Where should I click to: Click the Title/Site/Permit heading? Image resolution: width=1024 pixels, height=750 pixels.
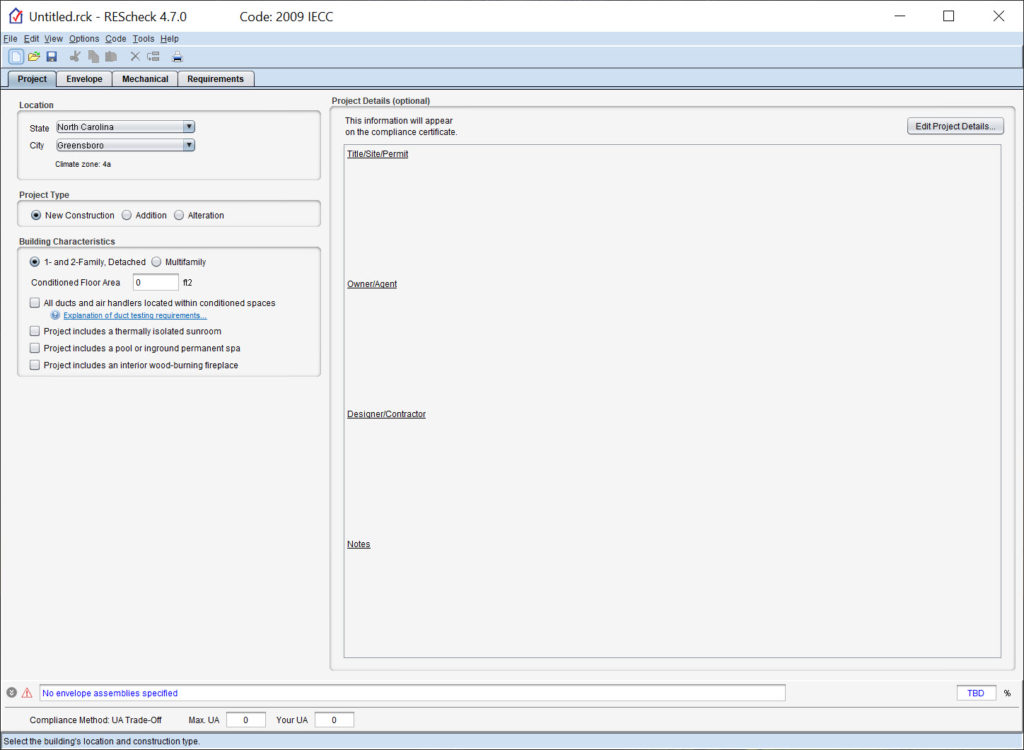coord(377,154)
